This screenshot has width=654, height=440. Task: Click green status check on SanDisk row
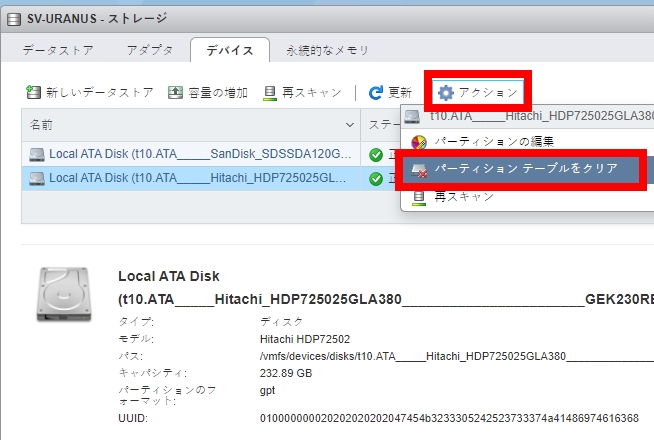[x=376, y=155]
